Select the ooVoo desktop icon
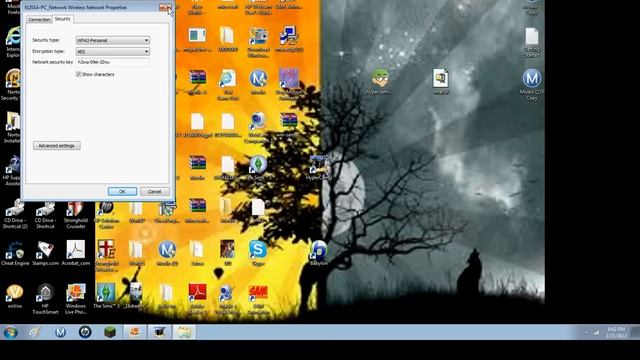The image size is (640, 360). pos(15,296)
